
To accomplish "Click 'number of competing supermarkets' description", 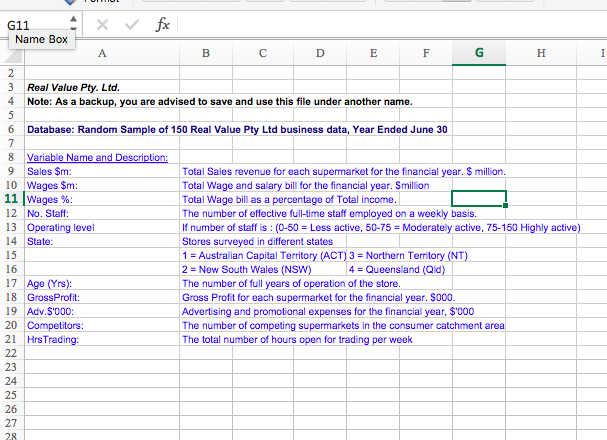I will pyautogui.click(x=343, y=325).
